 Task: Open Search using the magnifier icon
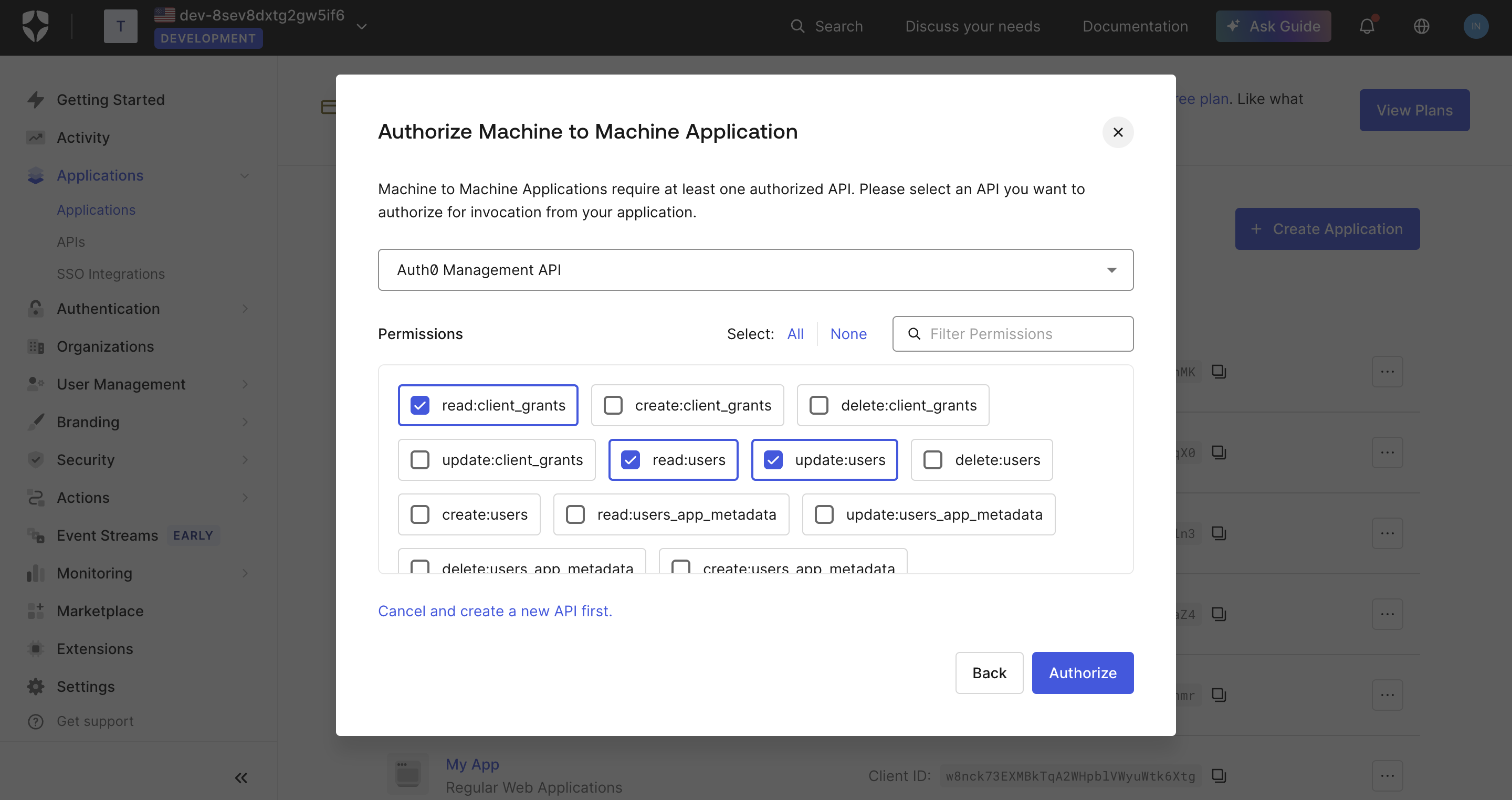tap(797, 26)
